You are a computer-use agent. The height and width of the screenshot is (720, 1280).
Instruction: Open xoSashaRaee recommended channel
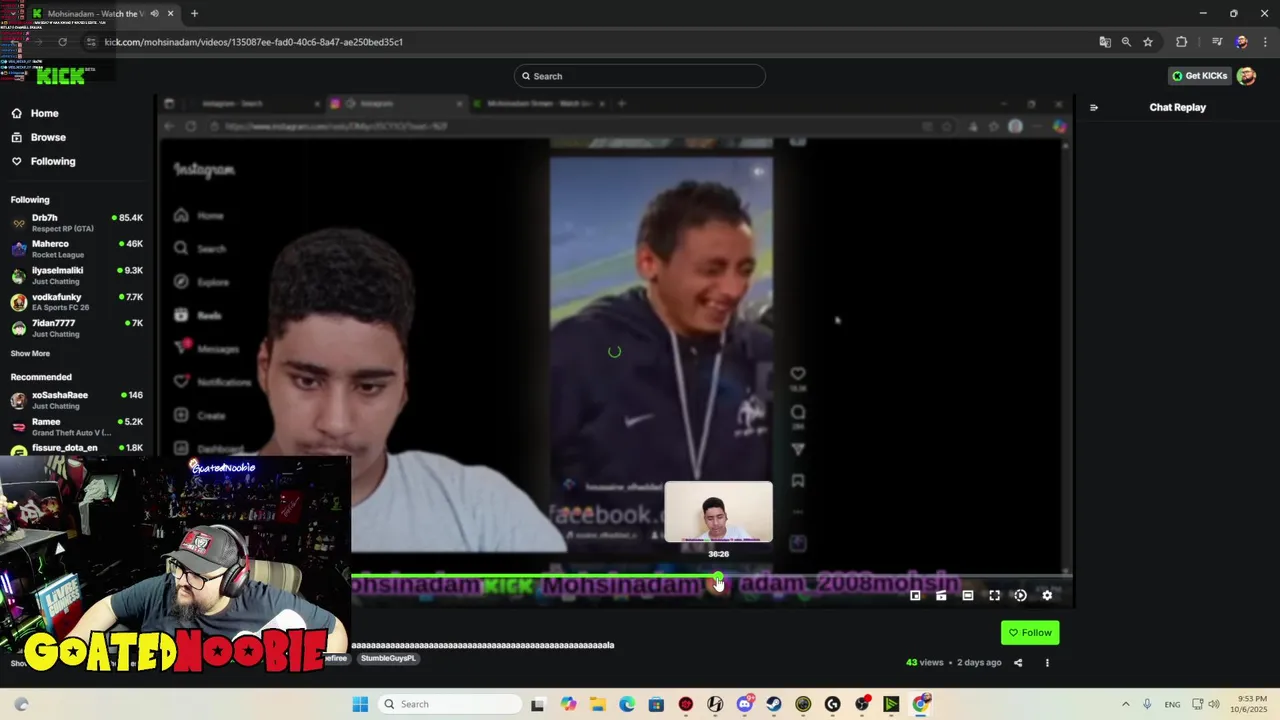coord(77,400)
